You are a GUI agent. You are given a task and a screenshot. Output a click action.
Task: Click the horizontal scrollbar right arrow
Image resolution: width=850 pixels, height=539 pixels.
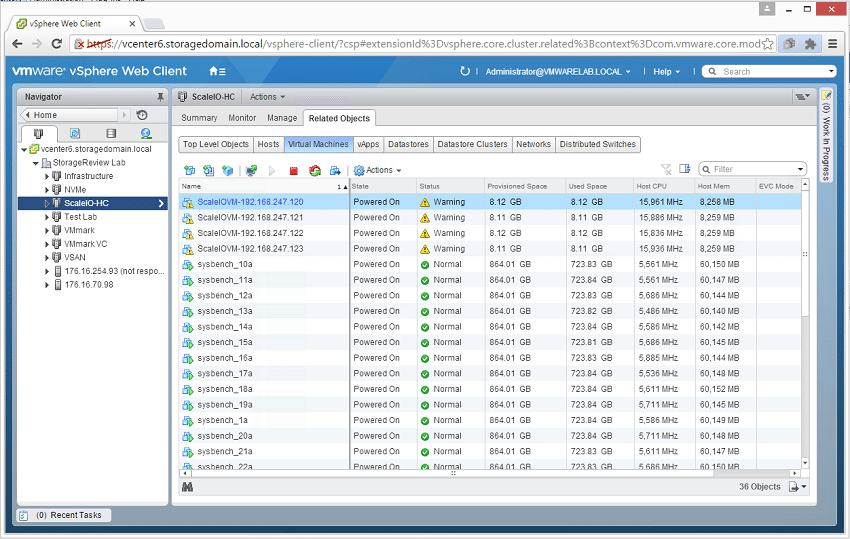pyautogui.click(x=794, y=473)
